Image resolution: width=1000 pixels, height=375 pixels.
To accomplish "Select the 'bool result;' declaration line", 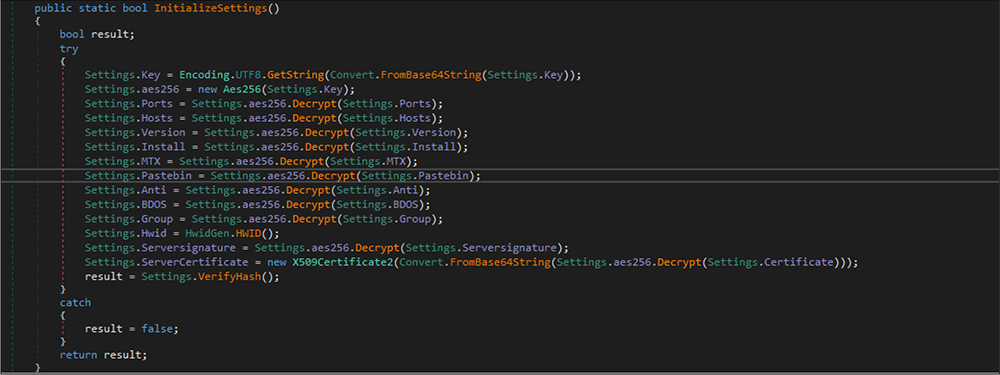I will click(x=97, y=34).
